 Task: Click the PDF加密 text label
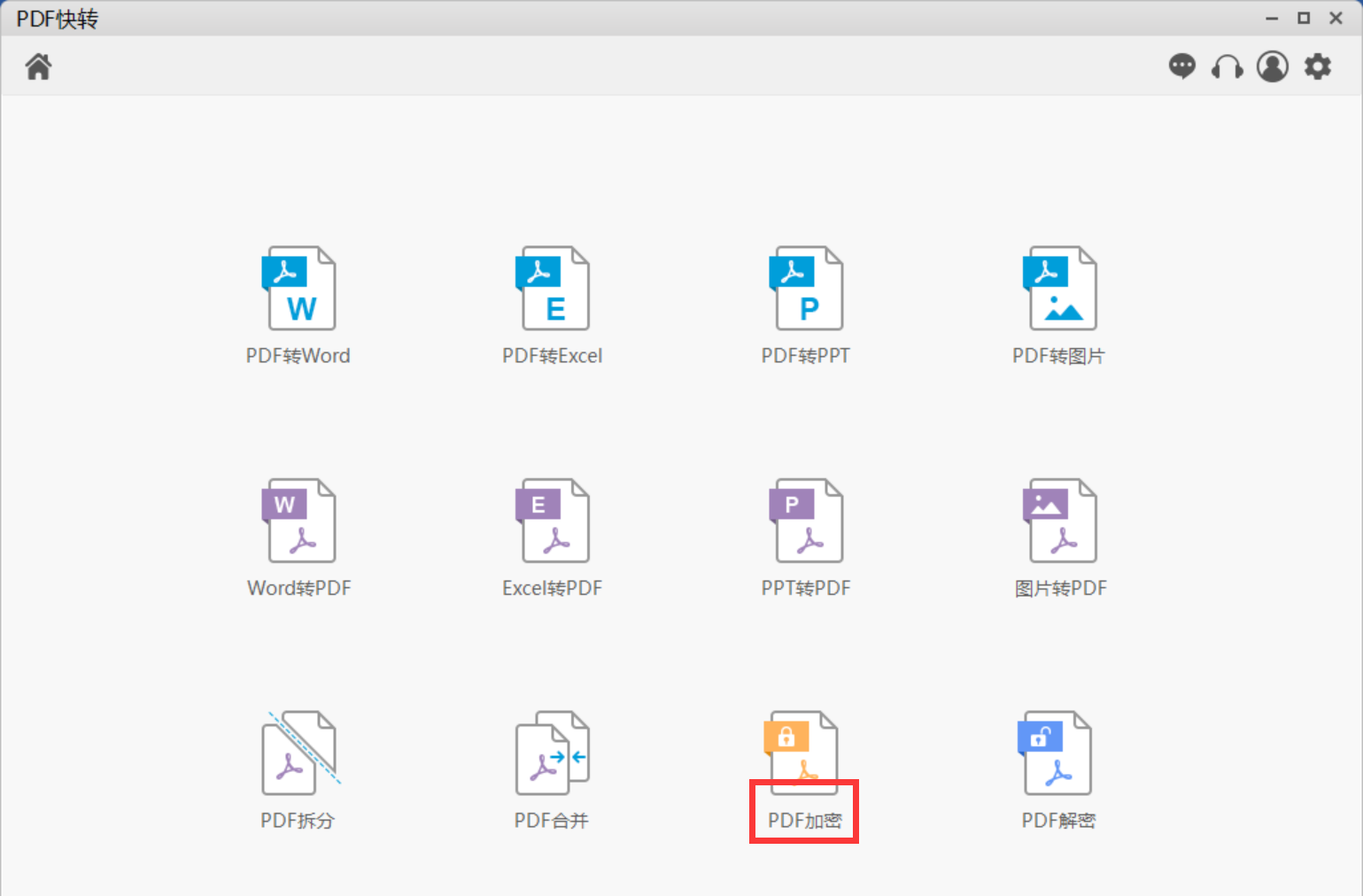click(x=804, y=821)
